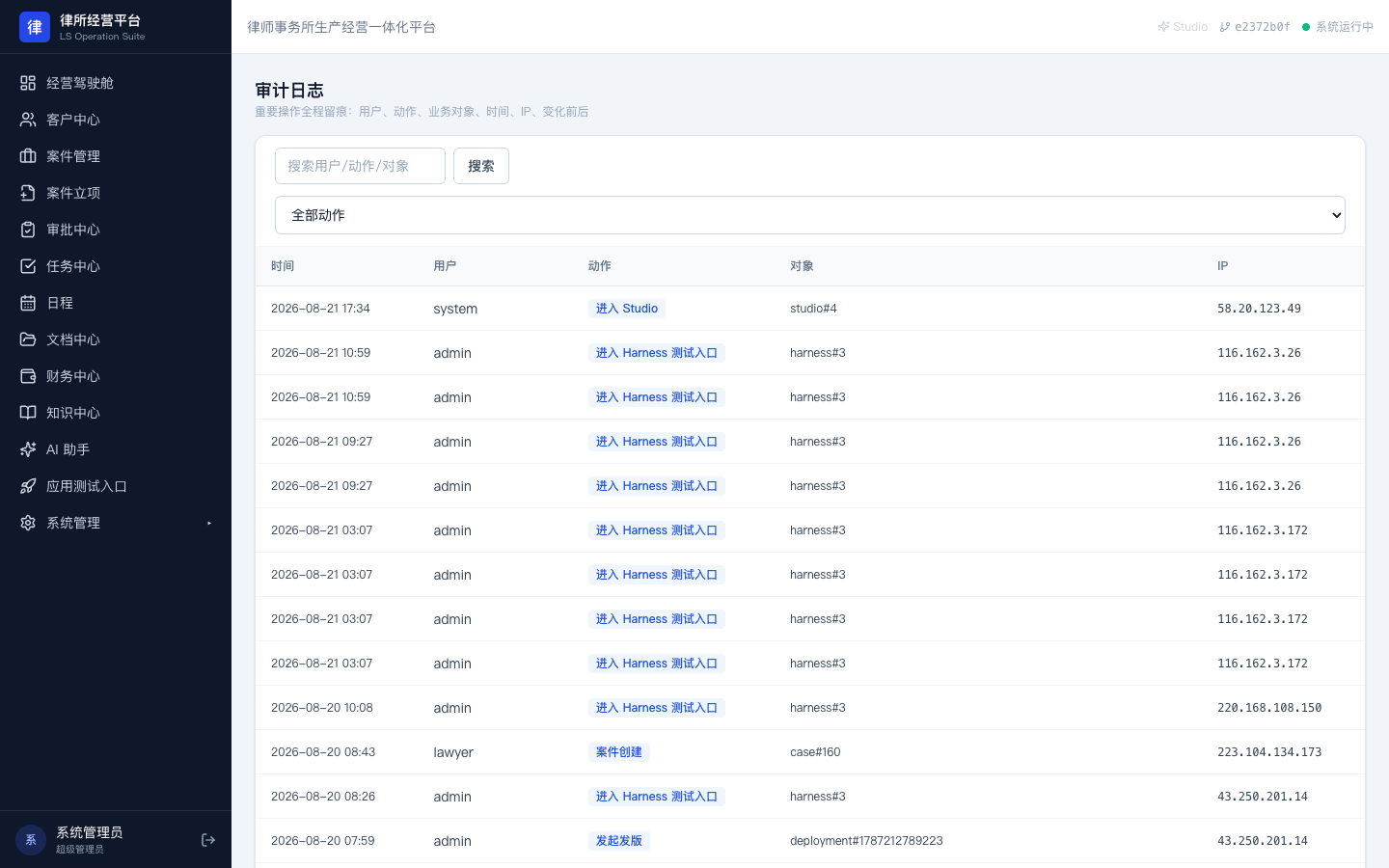Click the 案件管理 briefcase icon

[x=28, y=156]
